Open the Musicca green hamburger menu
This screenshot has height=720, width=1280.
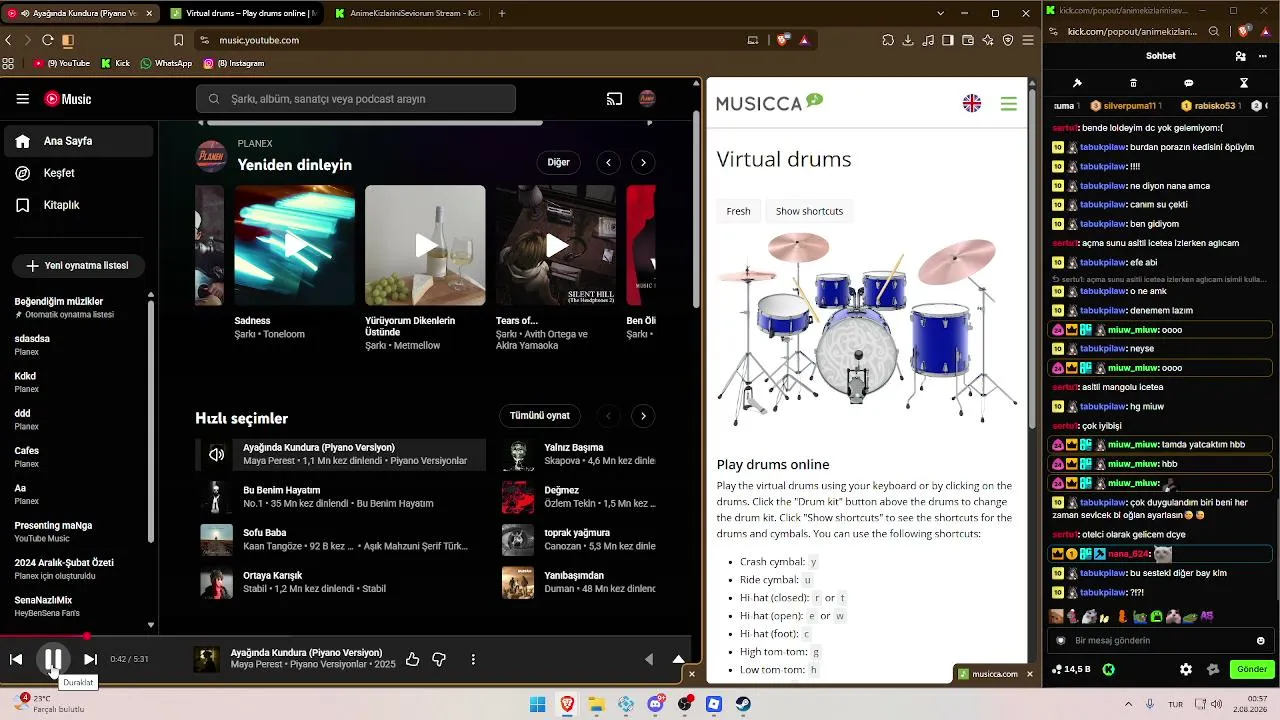tap(1008, 103)
